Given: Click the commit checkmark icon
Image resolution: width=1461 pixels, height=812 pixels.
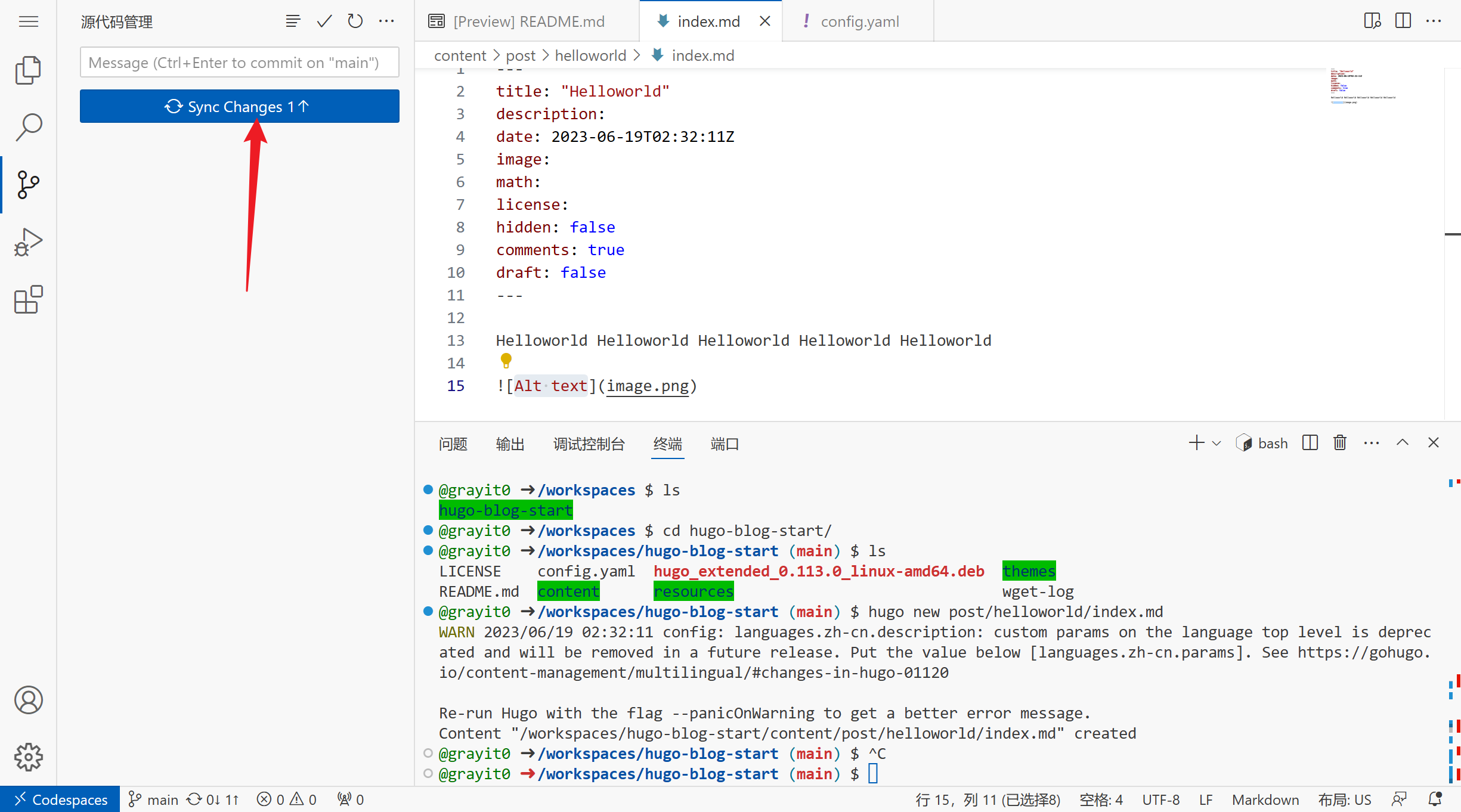Looking at the screenshot, I should (324, 21).
